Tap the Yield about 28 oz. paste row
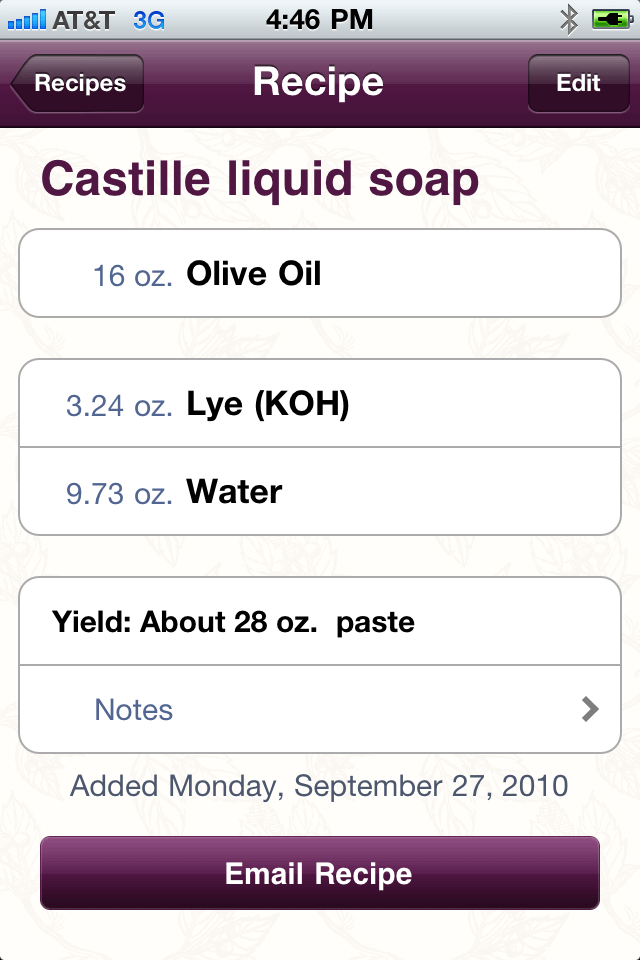The image size is (640, 960). point(320,622)
